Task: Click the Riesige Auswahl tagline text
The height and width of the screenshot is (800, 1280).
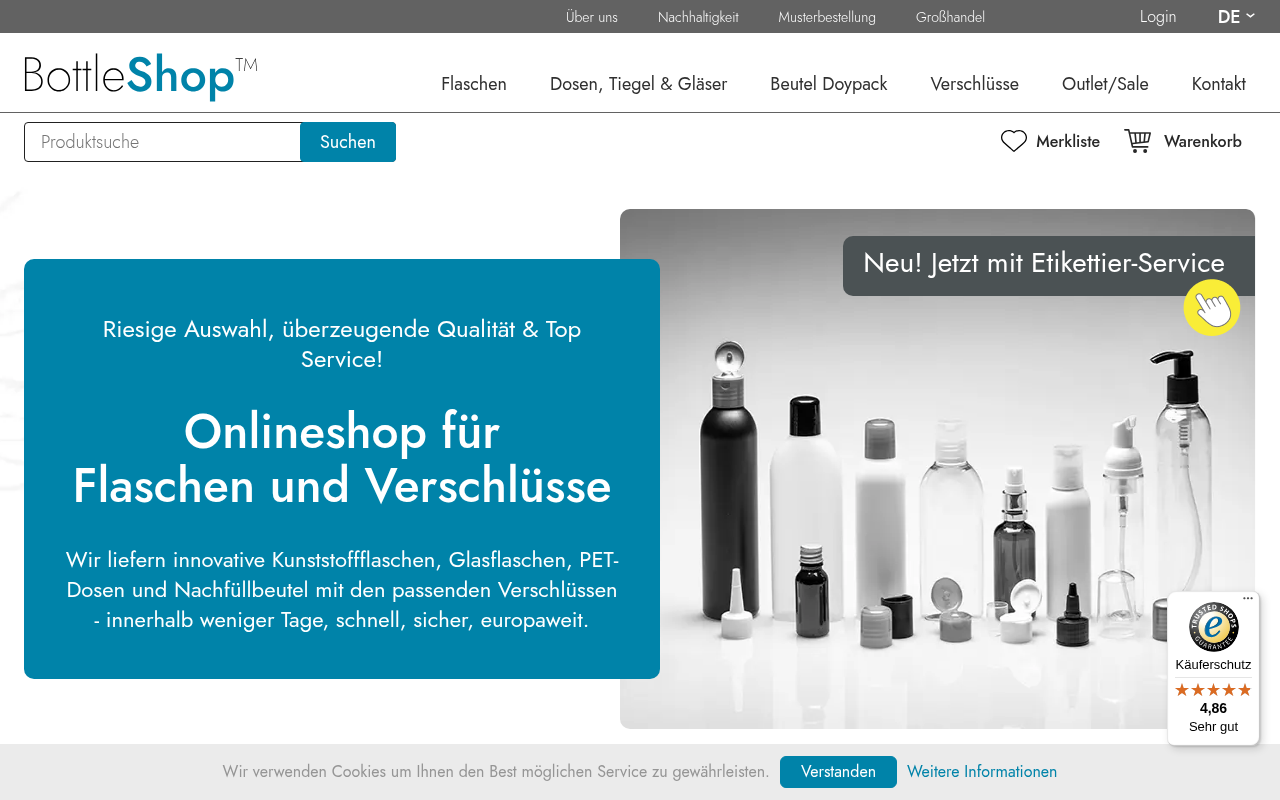Action: (342, 344)
